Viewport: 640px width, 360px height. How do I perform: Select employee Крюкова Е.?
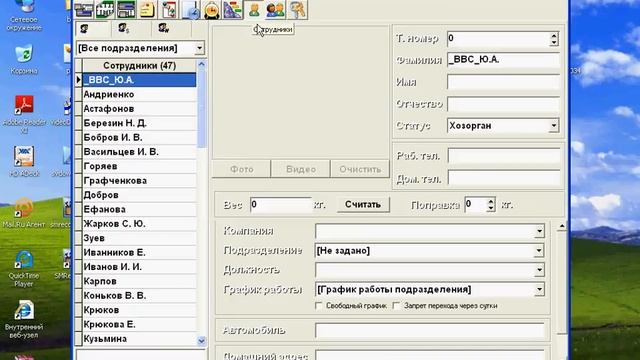139,324
